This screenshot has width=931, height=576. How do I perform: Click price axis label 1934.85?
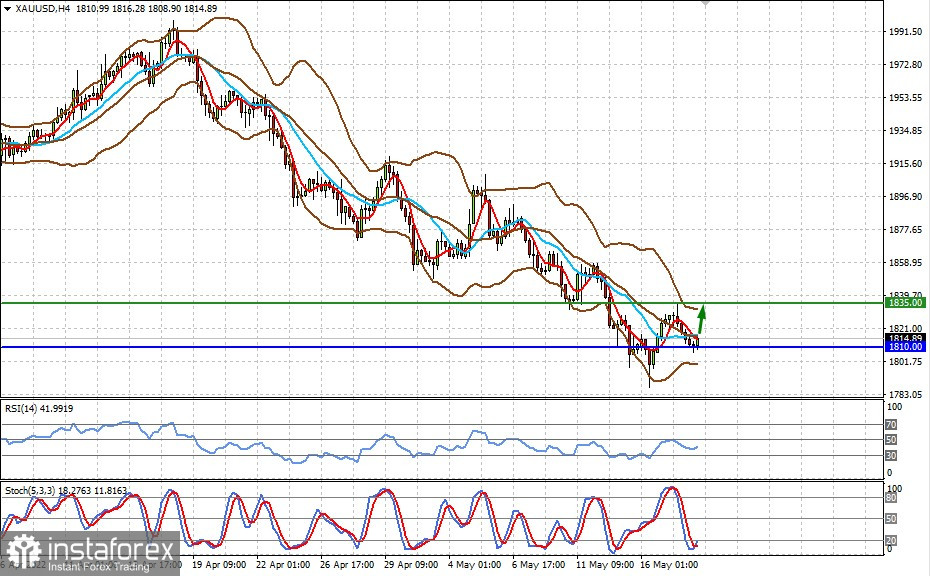905,130
